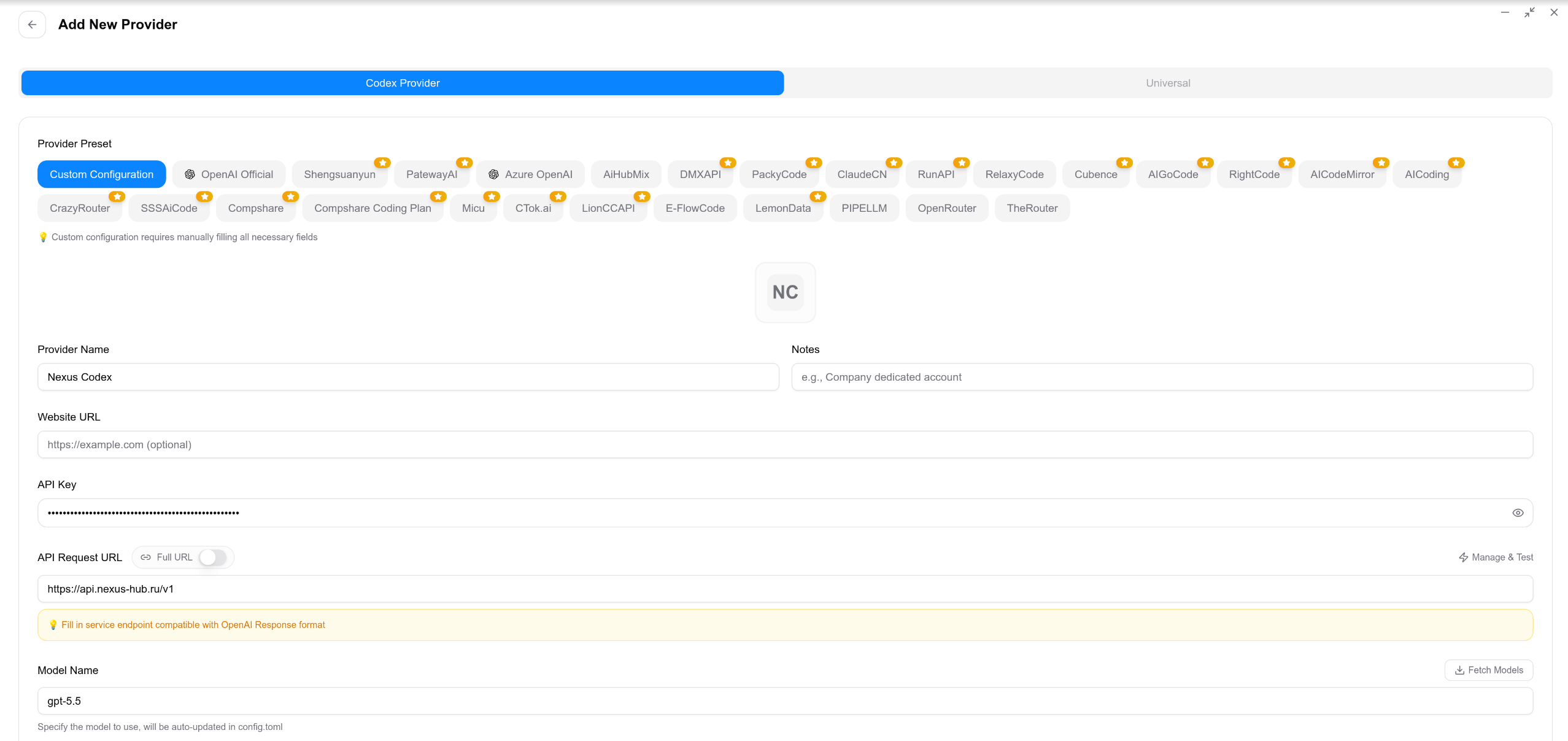Image resolution: width=1568 pixels, height=741 pixels.
Task: Click the star badge on RunAPI
Action: coord(962,163)
